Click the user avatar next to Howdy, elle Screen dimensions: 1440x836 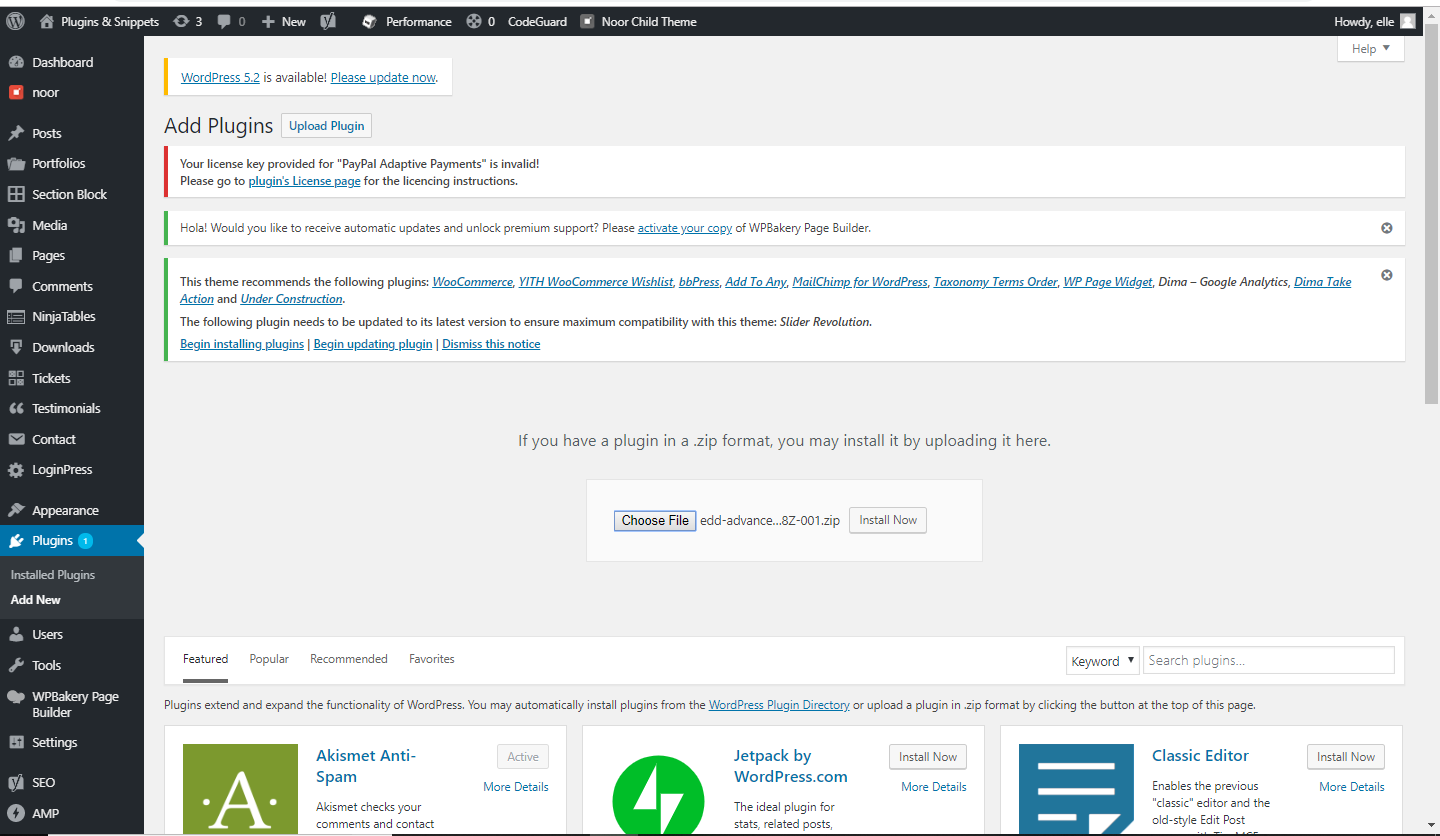(x=1407, y=21)
